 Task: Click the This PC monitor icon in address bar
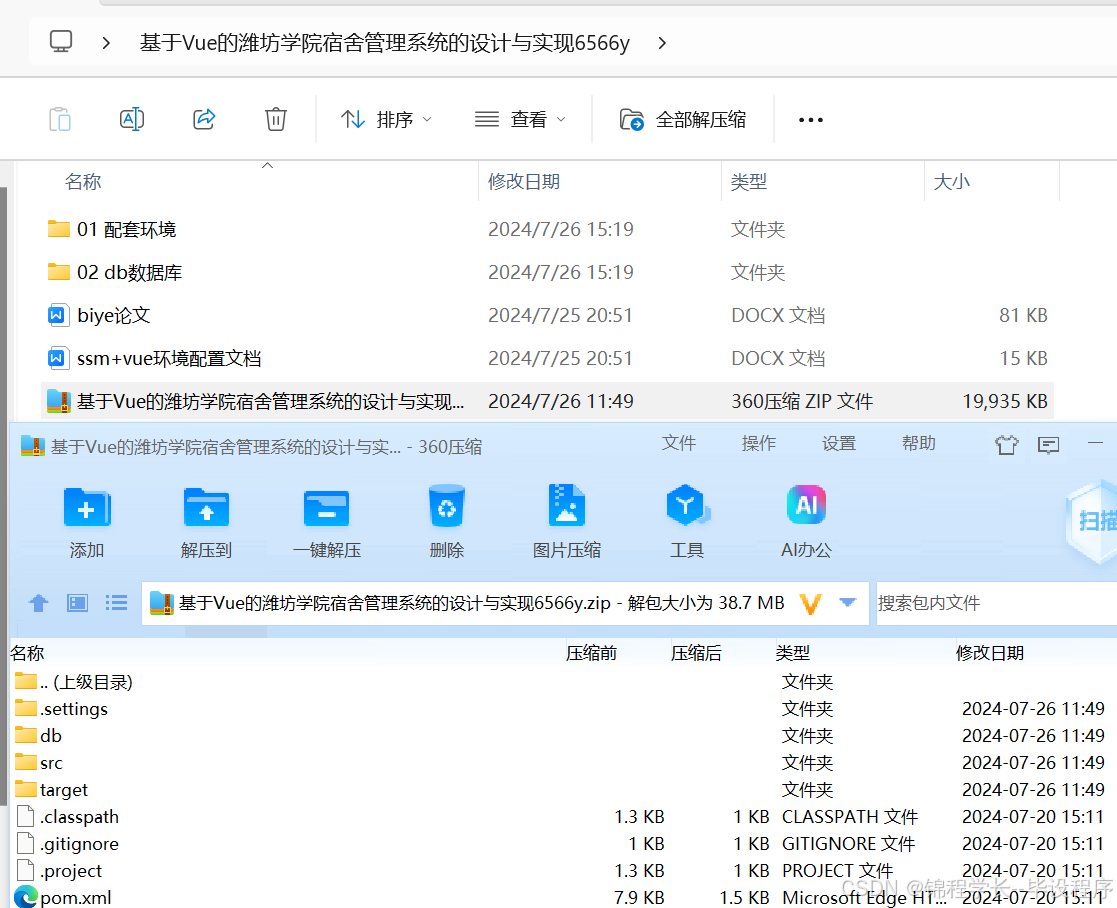[61, 42]
